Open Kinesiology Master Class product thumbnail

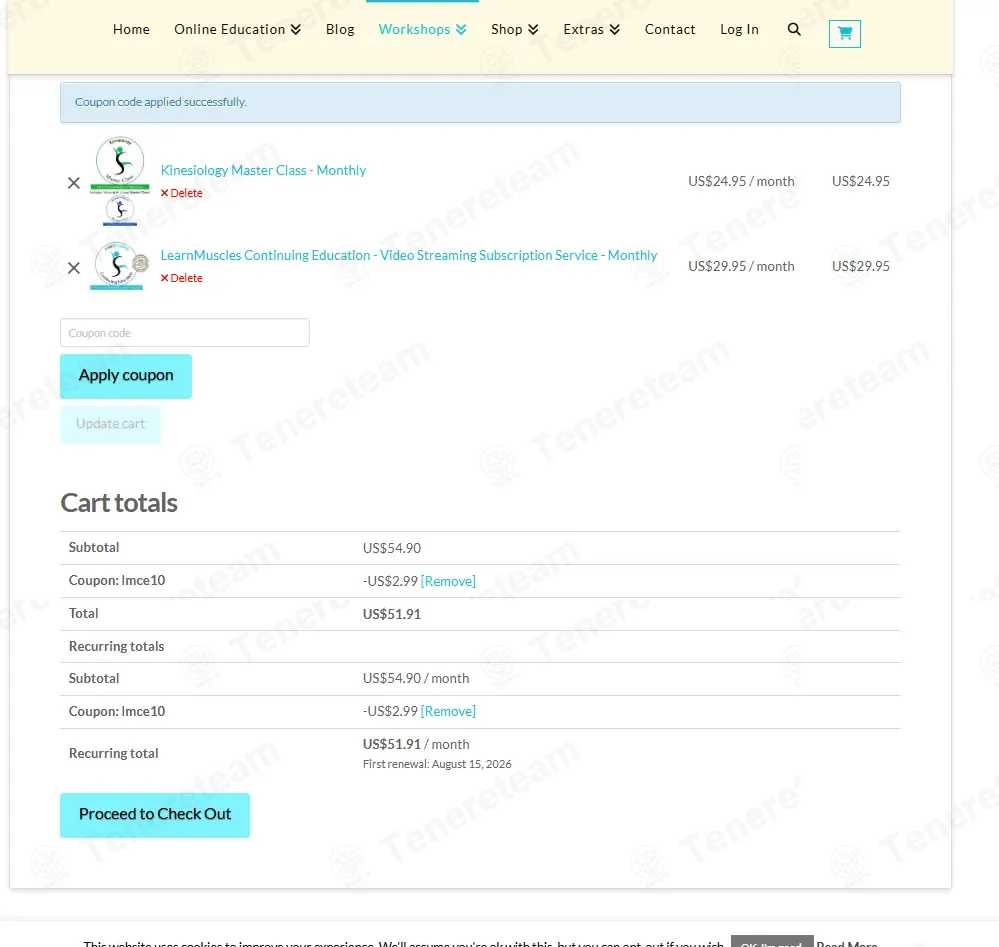coord(120,181)
